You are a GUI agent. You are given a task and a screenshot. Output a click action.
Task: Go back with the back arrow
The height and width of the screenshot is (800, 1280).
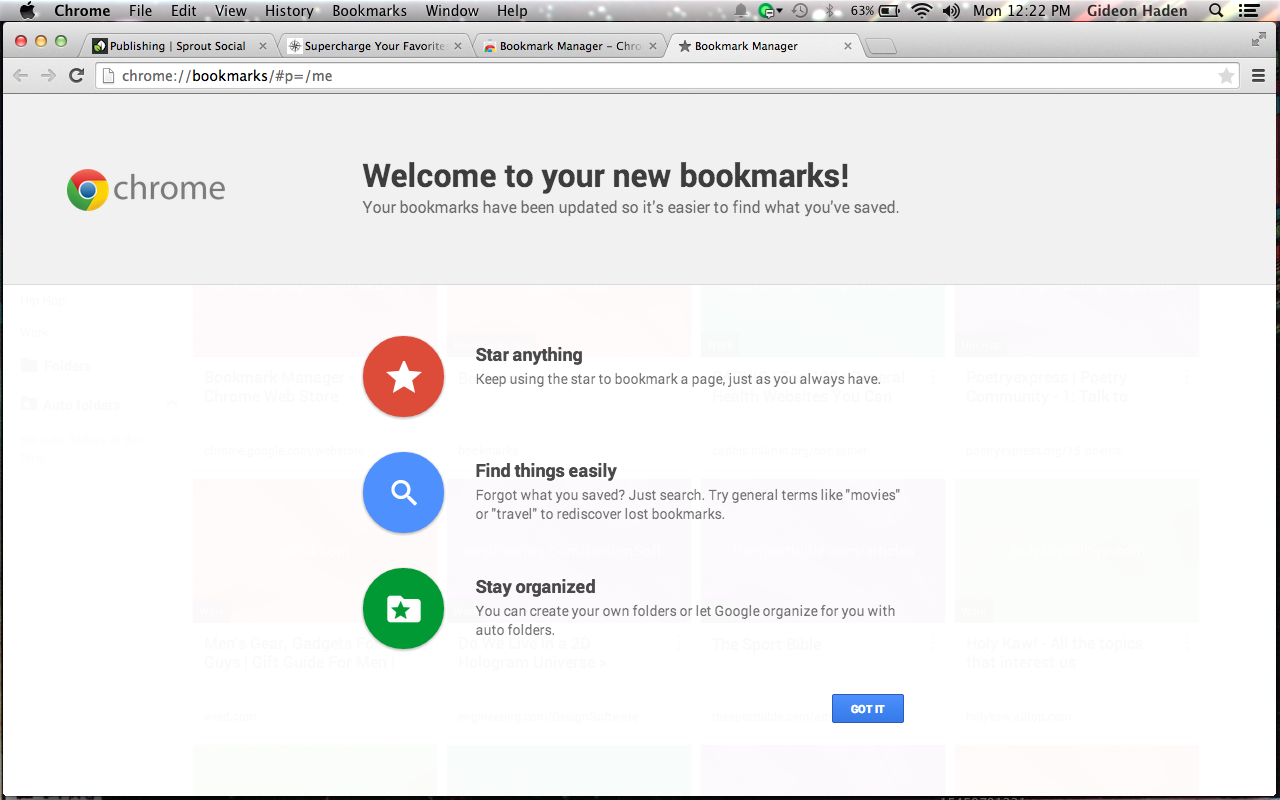click(x=21, y=76)
